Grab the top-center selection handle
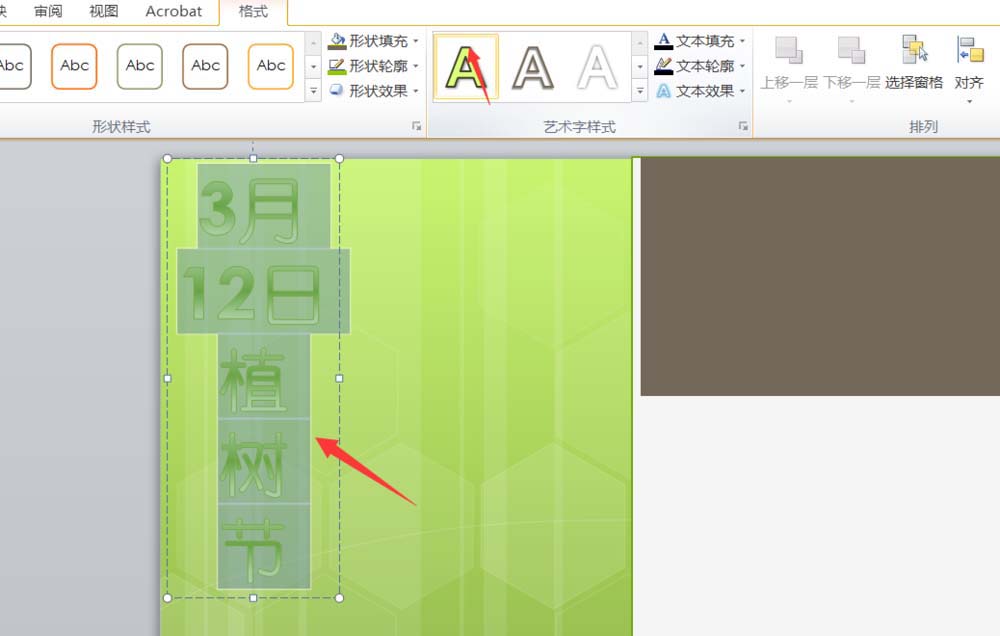Viewport: 1000px width, 636px height. [x=253, y=158]
